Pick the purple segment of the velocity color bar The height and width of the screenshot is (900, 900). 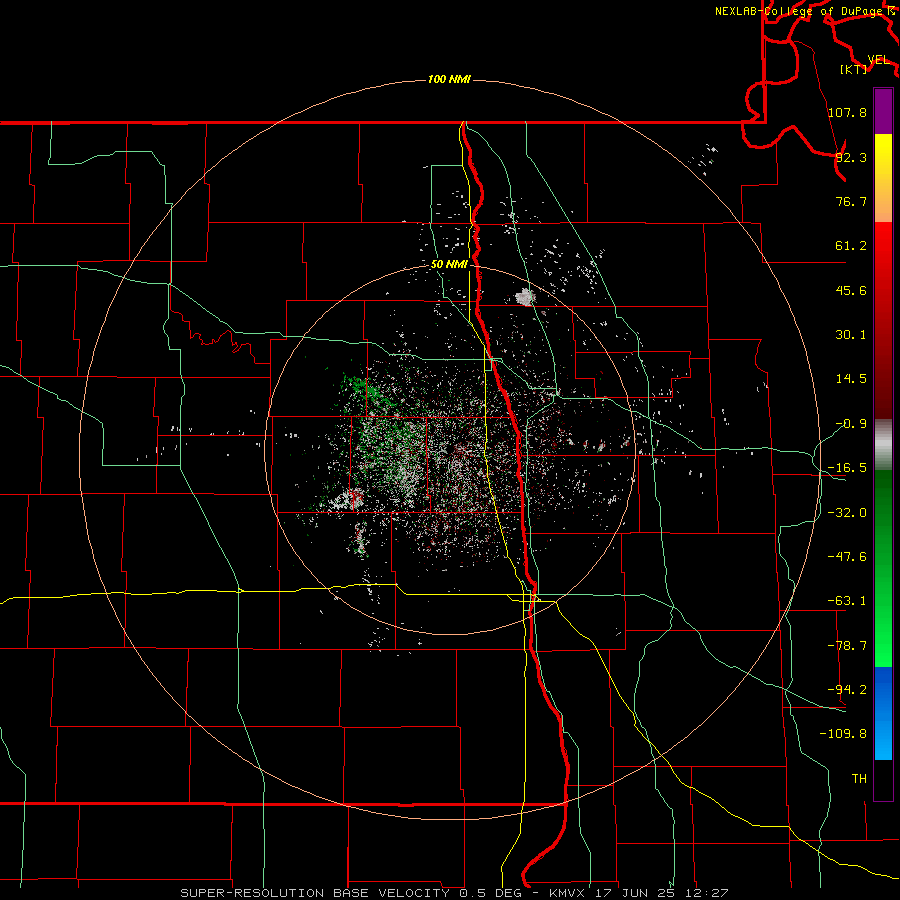pos(883,111)
